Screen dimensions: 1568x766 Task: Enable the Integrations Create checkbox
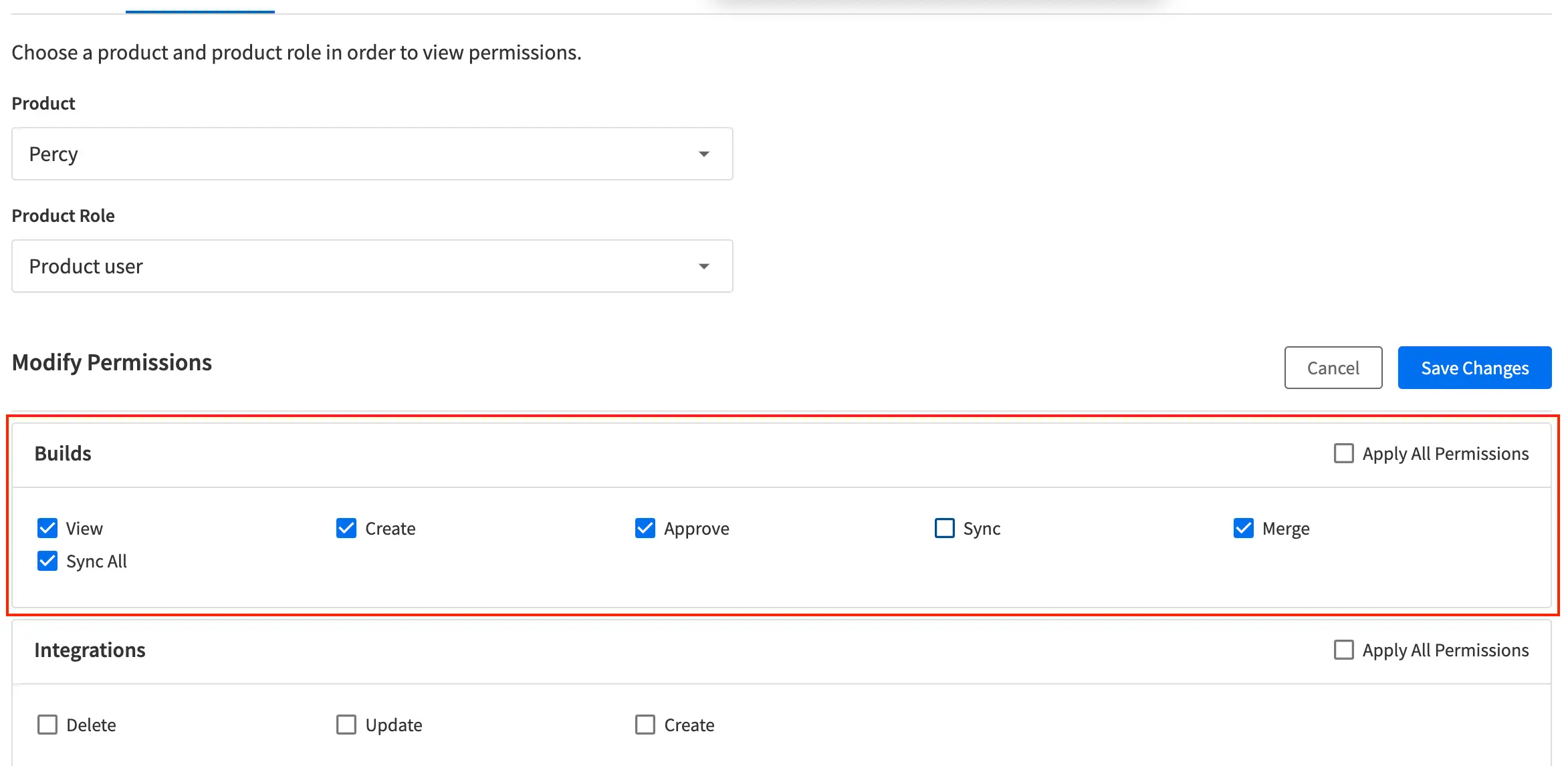[x=645, y=725]
